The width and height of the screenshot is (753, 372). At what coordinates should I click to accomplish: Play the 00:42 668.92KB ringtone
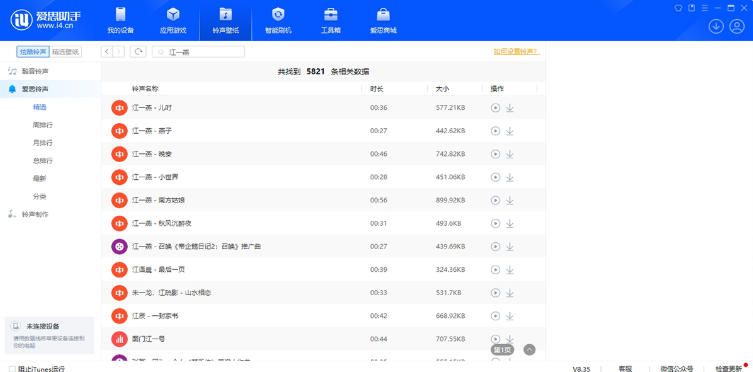[495, 316]
